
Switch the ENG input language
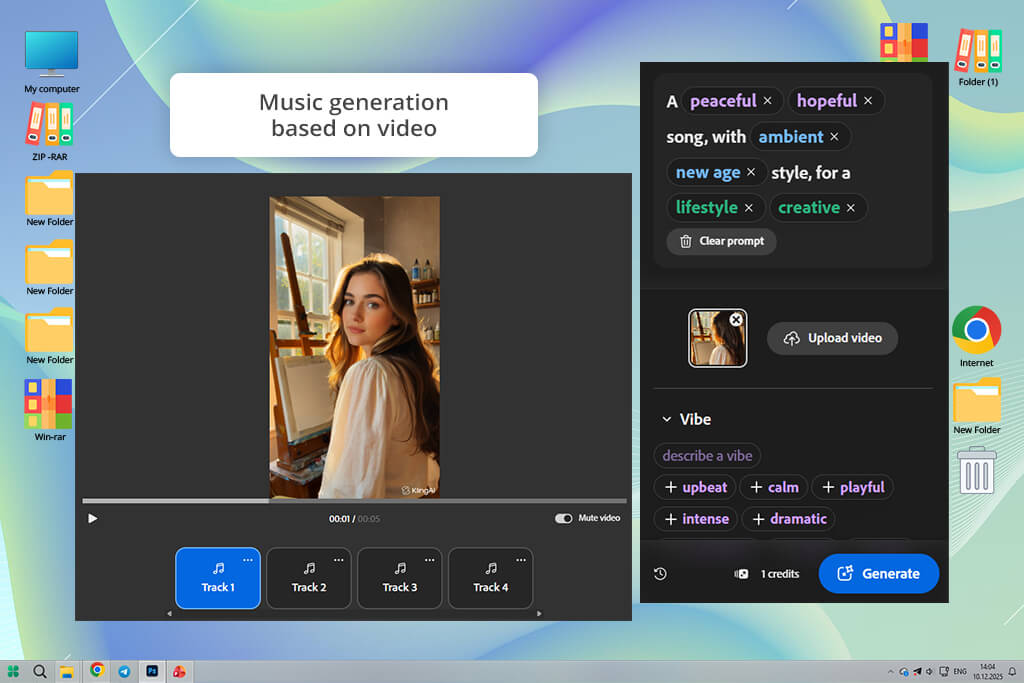click(960, 671)
